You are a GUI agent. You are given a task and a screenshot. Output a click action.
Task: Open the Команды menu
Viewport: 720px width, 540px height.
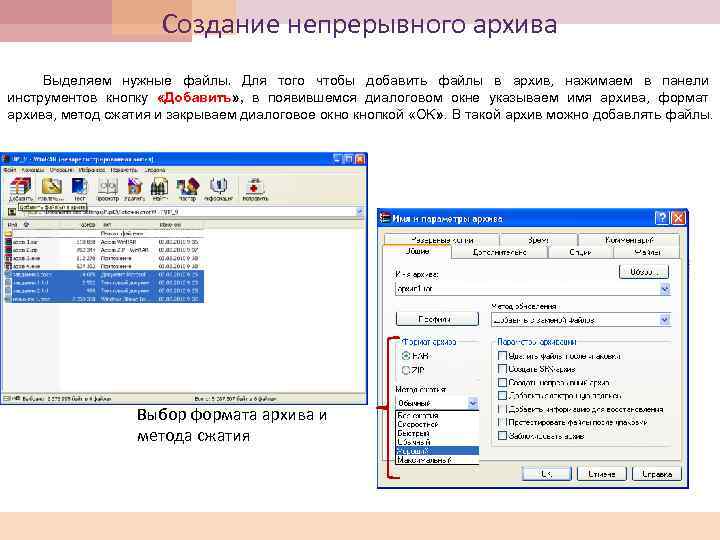coord(33,170)
